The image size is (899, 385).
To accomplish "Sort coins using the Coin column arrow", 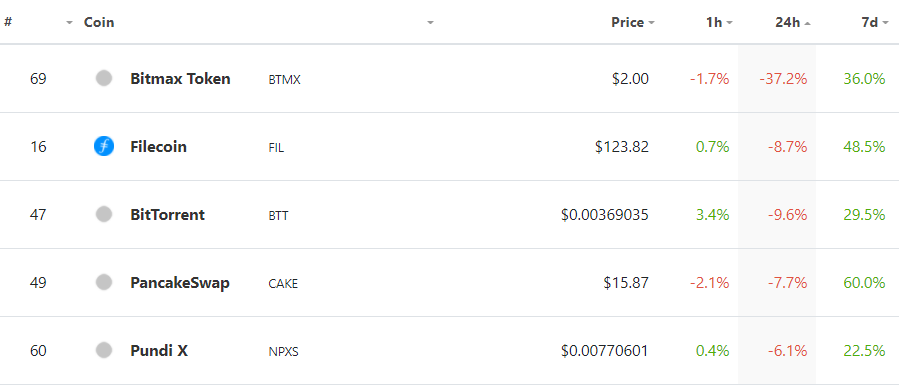I will (x=430, y=23).
